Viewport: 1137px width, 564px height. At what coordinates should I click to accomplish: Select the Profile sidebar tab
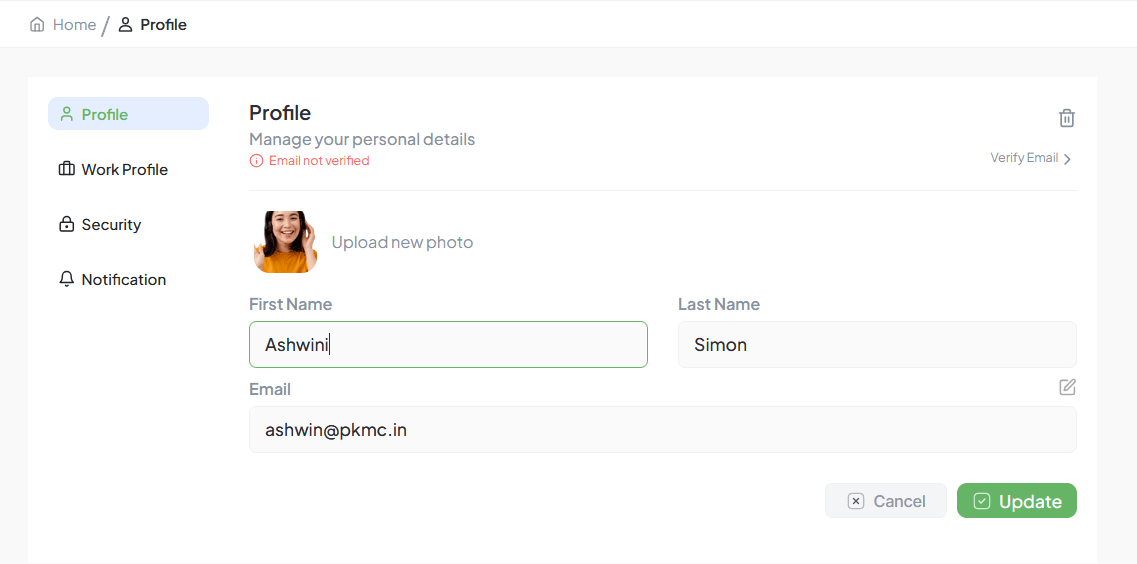click(105, 115)
